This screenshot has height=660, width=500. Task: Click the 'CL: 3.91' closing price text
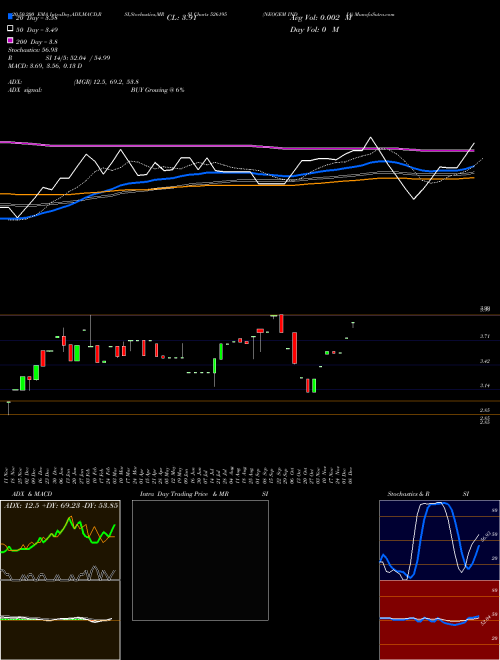182,18
